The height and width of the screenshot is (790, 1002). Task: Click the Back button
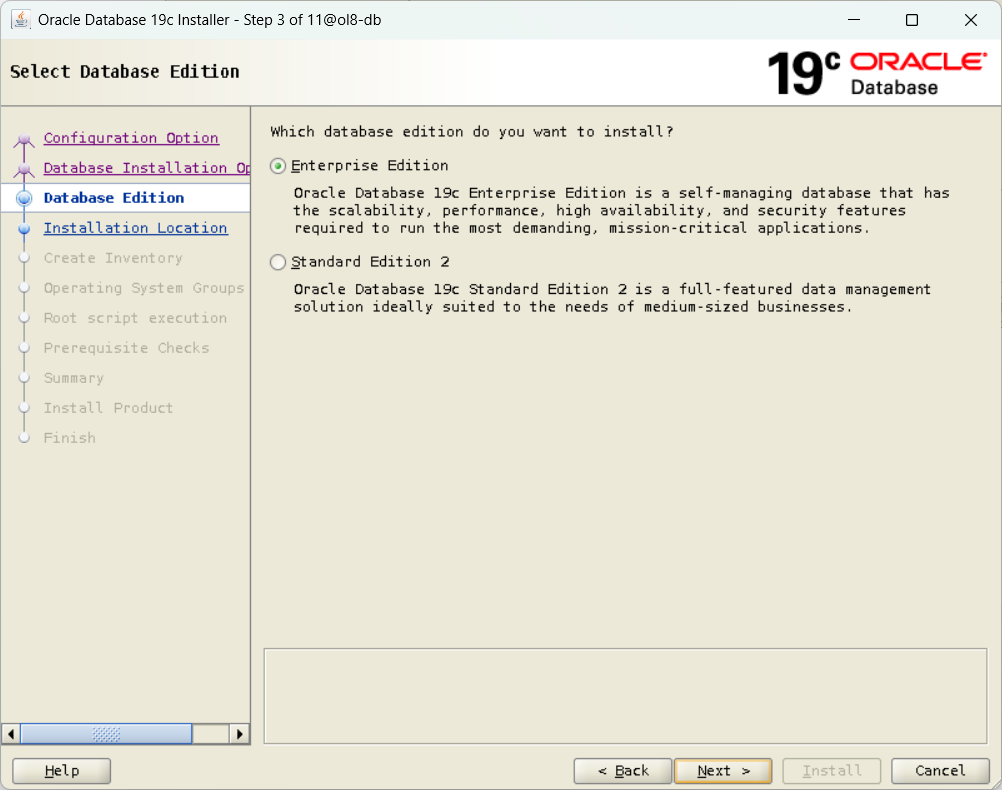coord(623,771)
